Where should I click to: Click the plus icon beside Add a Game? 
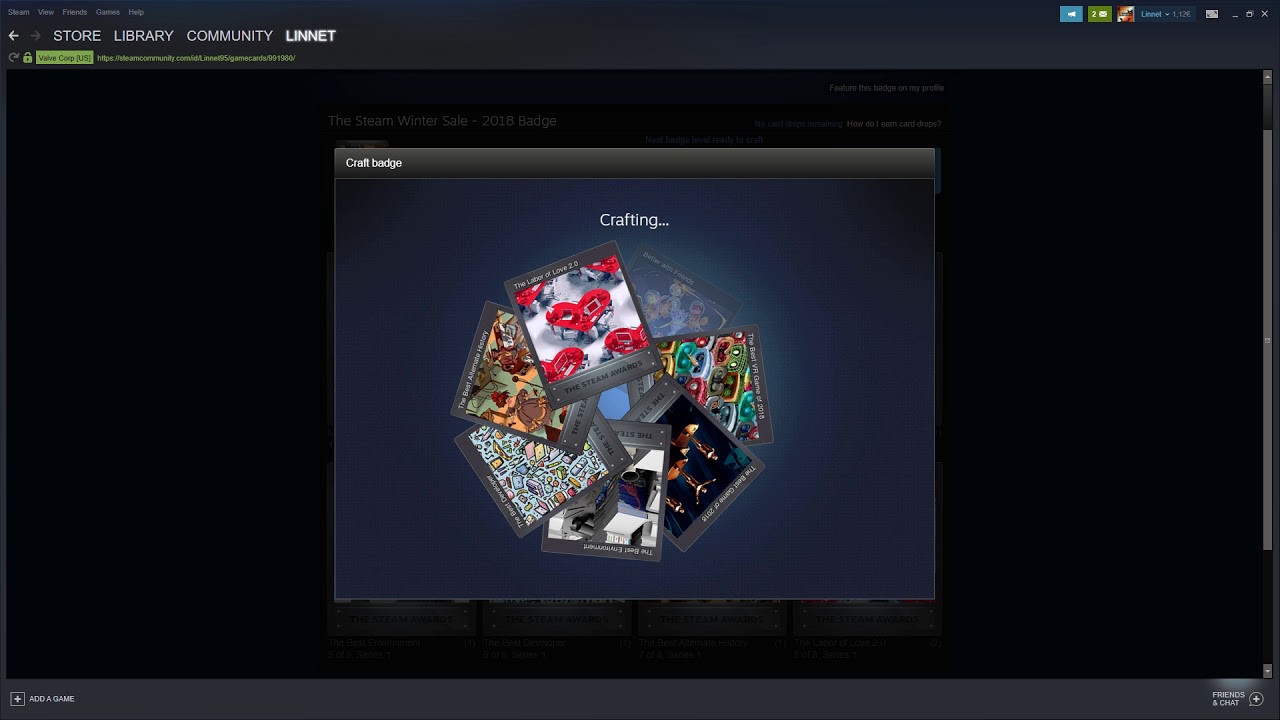pyautogui.click(x=17, y=699)
